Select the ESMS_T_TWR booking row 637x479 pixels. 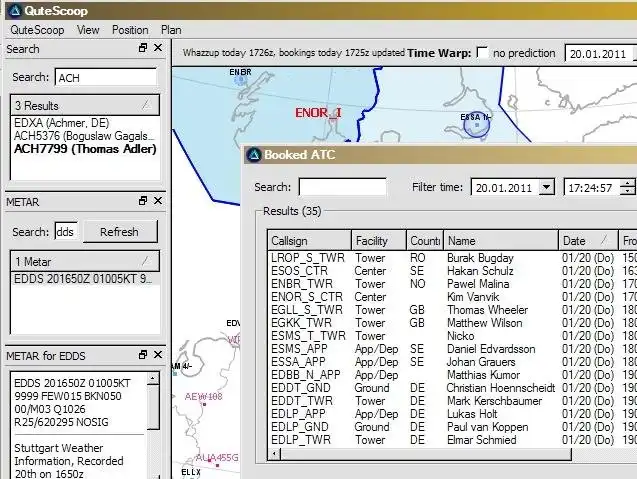pos(452,336)
